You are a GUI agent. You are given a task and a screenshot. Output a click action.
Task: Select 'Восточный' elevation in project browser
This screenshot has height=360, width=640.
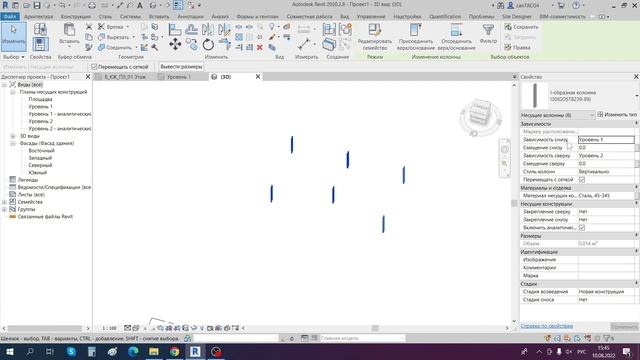click(41, 151)
